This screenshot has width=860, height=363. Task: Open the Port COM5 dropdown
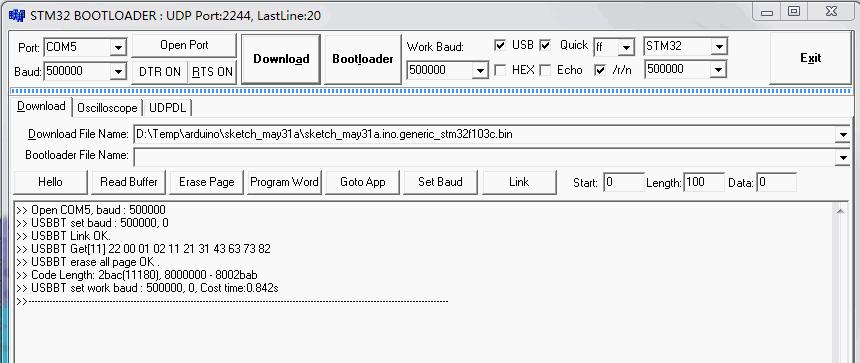tap(118, 47)
